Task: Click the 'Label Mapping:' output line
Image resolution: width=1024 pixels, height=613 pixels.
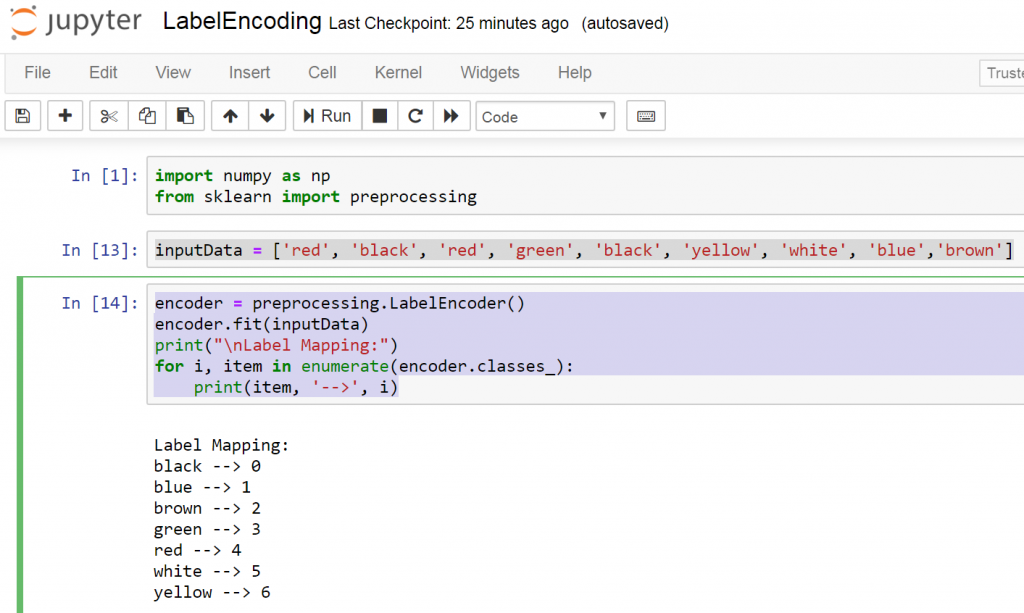Action: pyautogui.click(x=221, y=445)
